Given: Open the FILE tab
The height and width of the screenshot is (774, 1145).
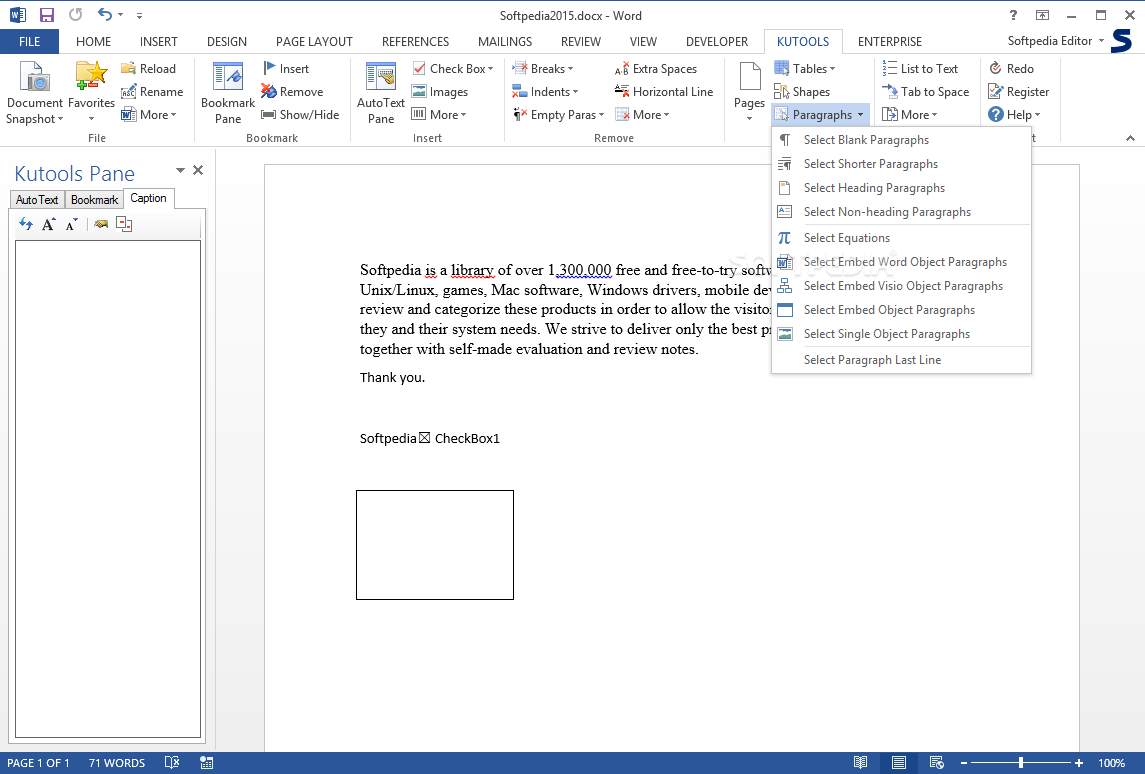Looking at the screenshot, I should 29,42.
